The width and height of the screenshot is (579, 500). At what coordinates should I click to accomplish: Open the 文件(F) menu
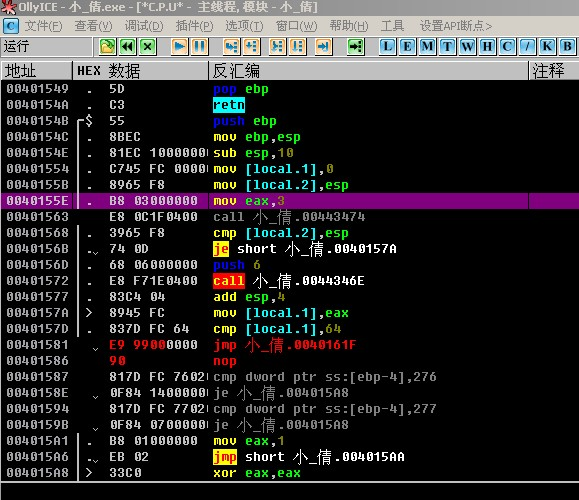[x=44, y=26]
